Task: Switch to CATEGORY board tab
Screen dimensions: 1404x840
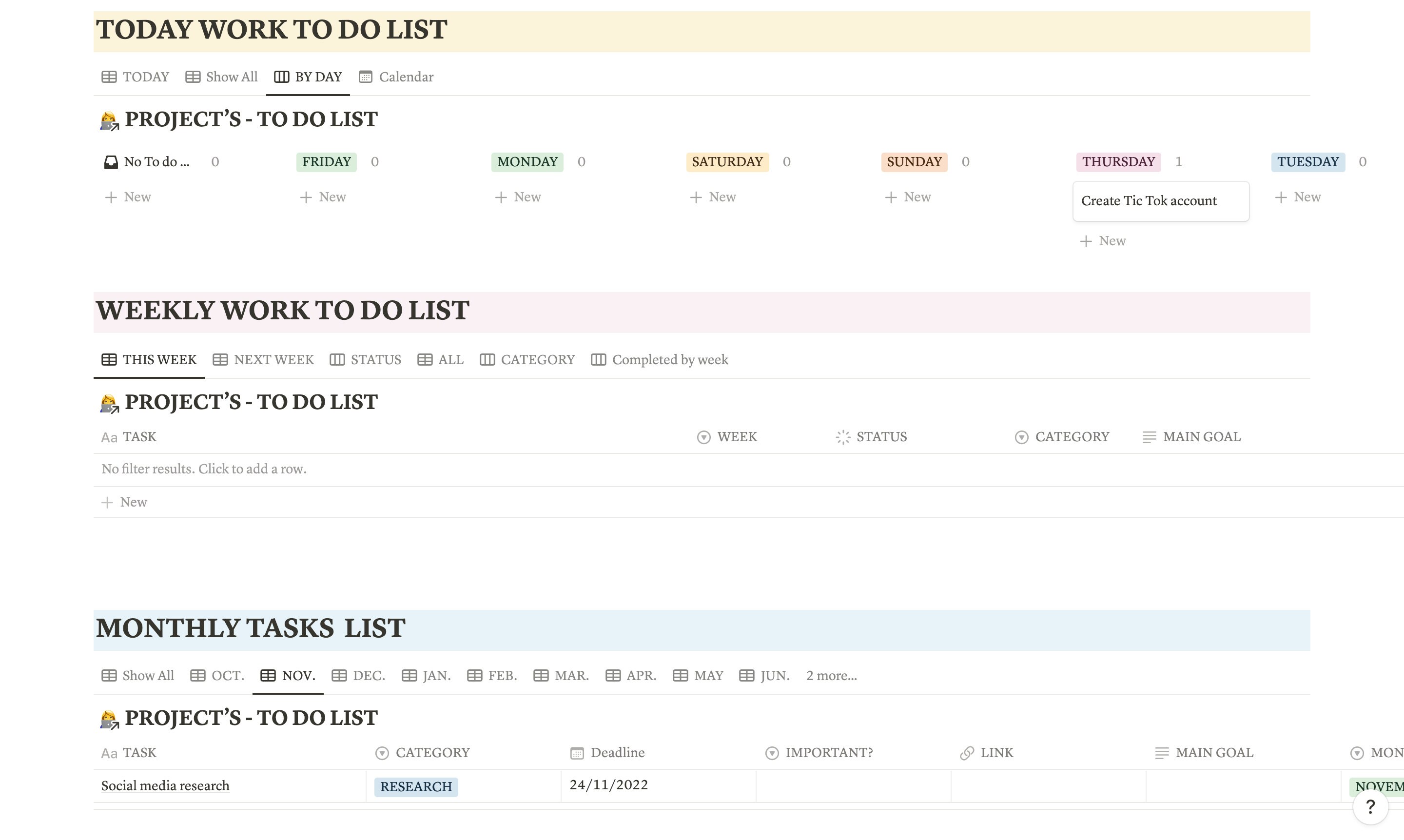Action: 527,360
